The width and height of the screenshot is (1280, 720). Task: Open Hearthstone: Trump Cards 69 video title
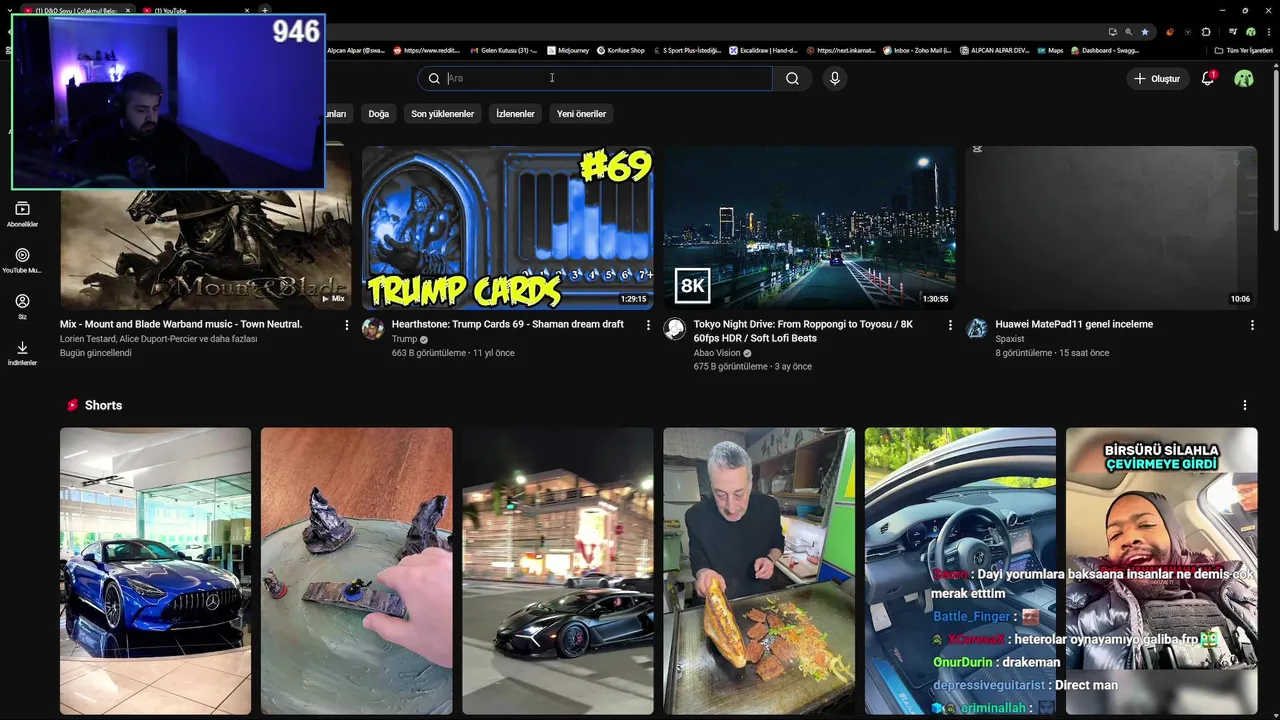[x=508, y=324]
